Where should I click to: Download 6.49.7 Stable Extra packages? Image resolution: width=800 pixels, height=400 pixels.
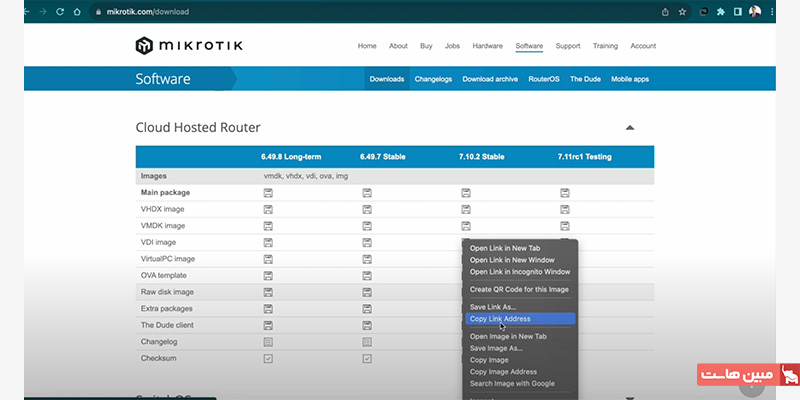pos(367,309)
